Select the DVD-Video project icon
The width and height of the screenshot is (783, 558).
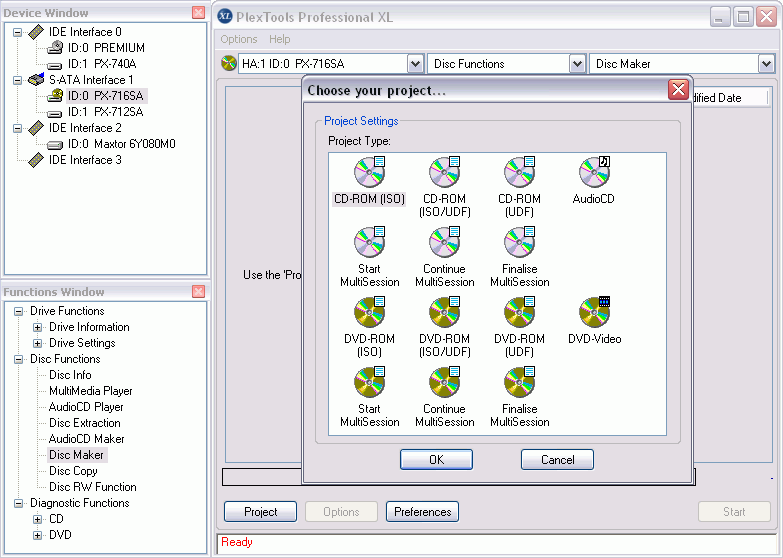point(594,311)
